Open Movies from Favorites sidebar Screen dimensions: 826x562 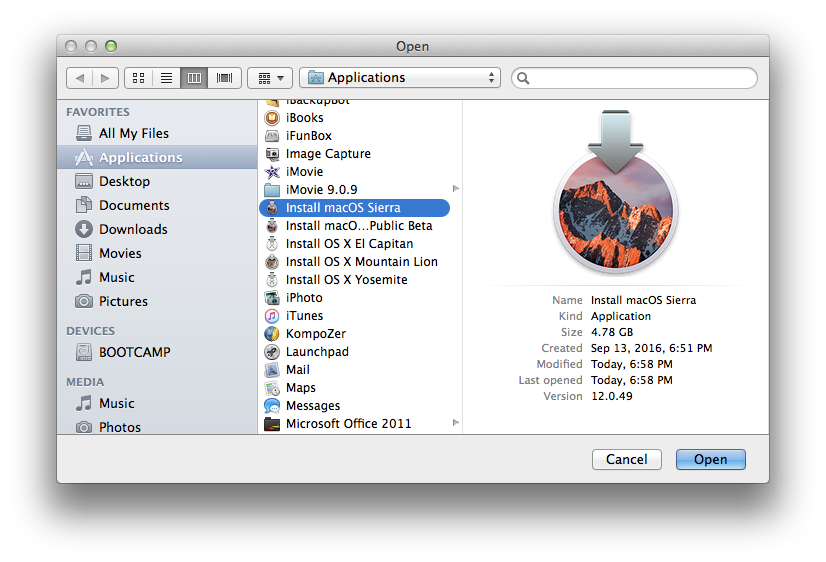pyautogui.click(x=157, y=253)
